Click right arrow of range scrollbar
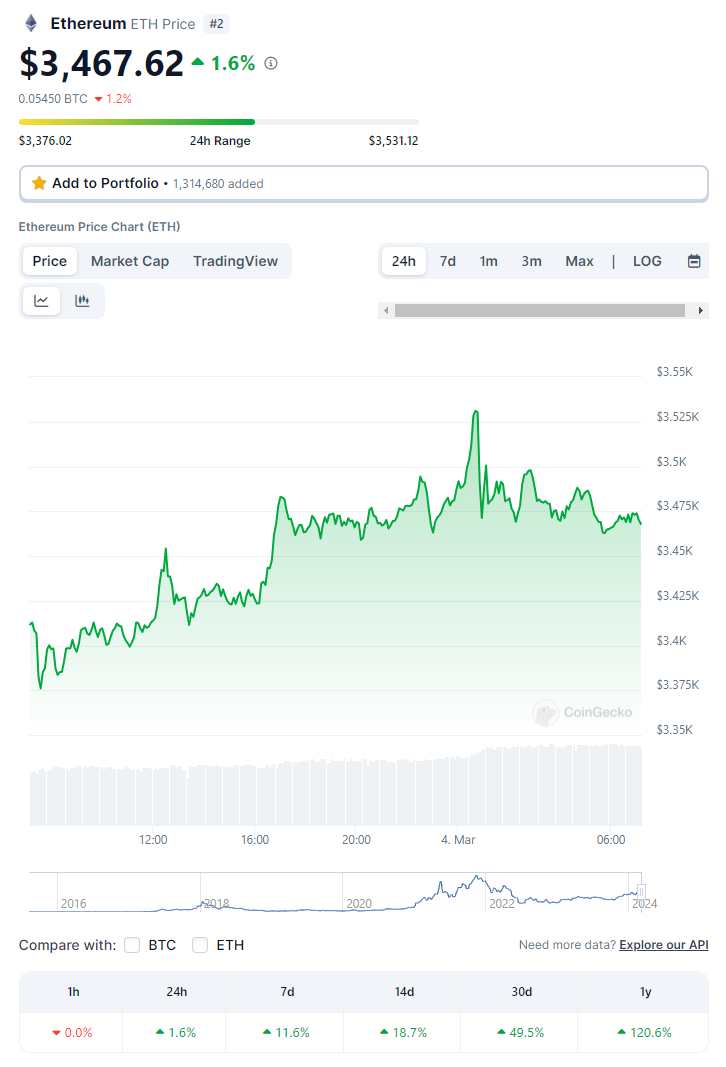The width and height of the screenshot is (726, 1067). [x=701, y=310]
